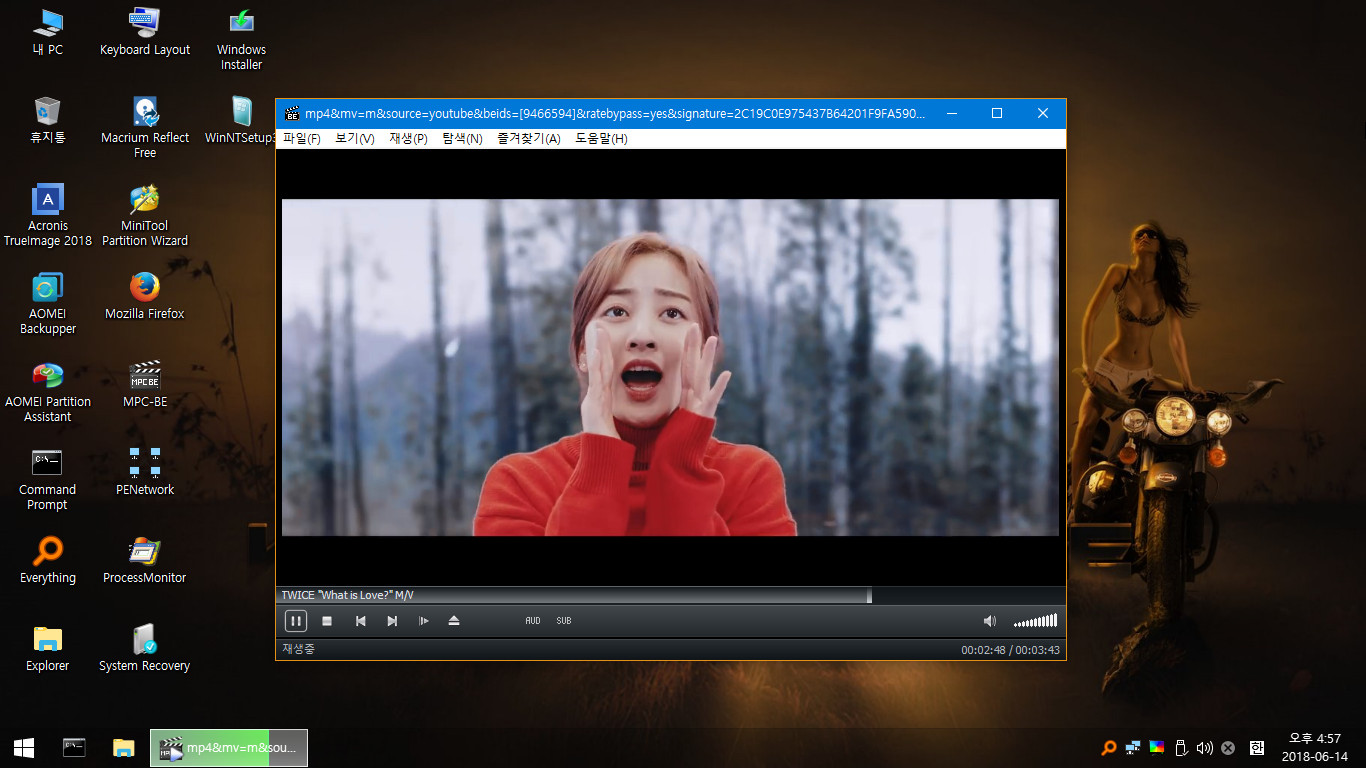1366x768 pixels.
Task: Select the 휴지통 recycle bin icon
Action: [47, 120]
